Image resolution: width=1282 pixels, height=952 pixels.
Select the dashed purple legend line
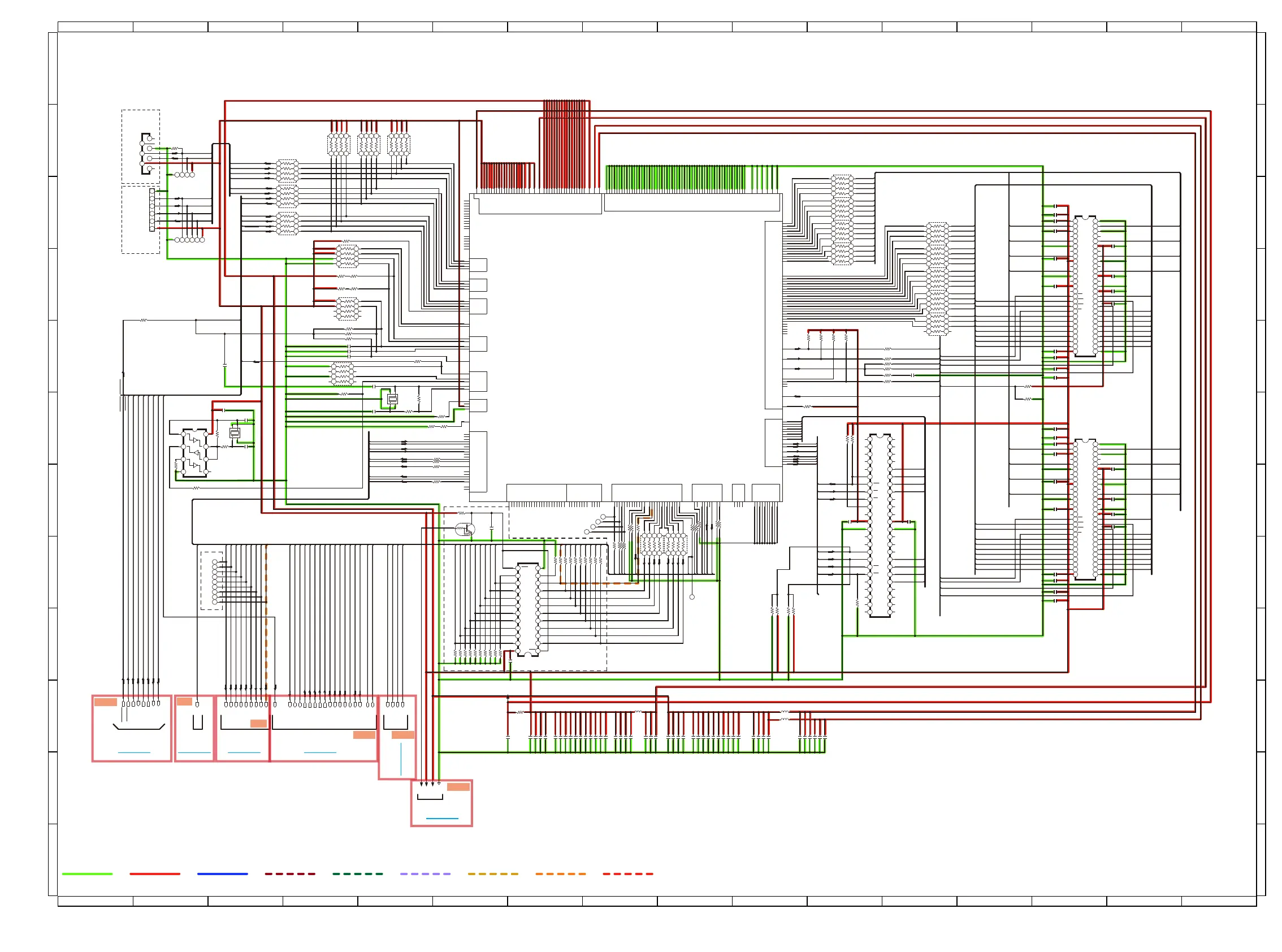(x=425, y=873)
